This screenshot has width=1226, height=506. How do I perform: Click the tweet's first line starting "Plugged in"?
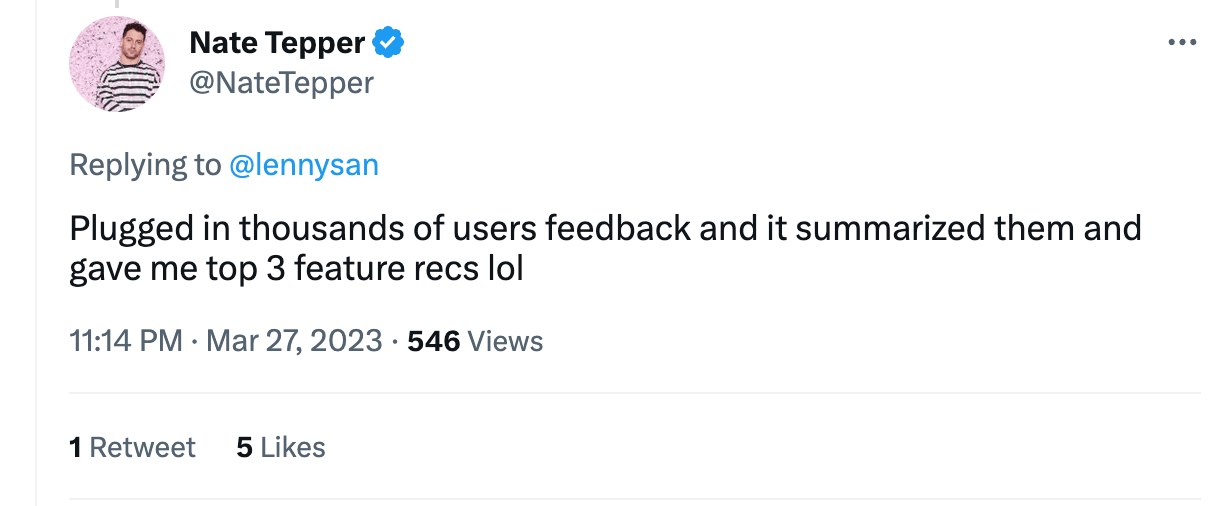(x=605, y=228)
